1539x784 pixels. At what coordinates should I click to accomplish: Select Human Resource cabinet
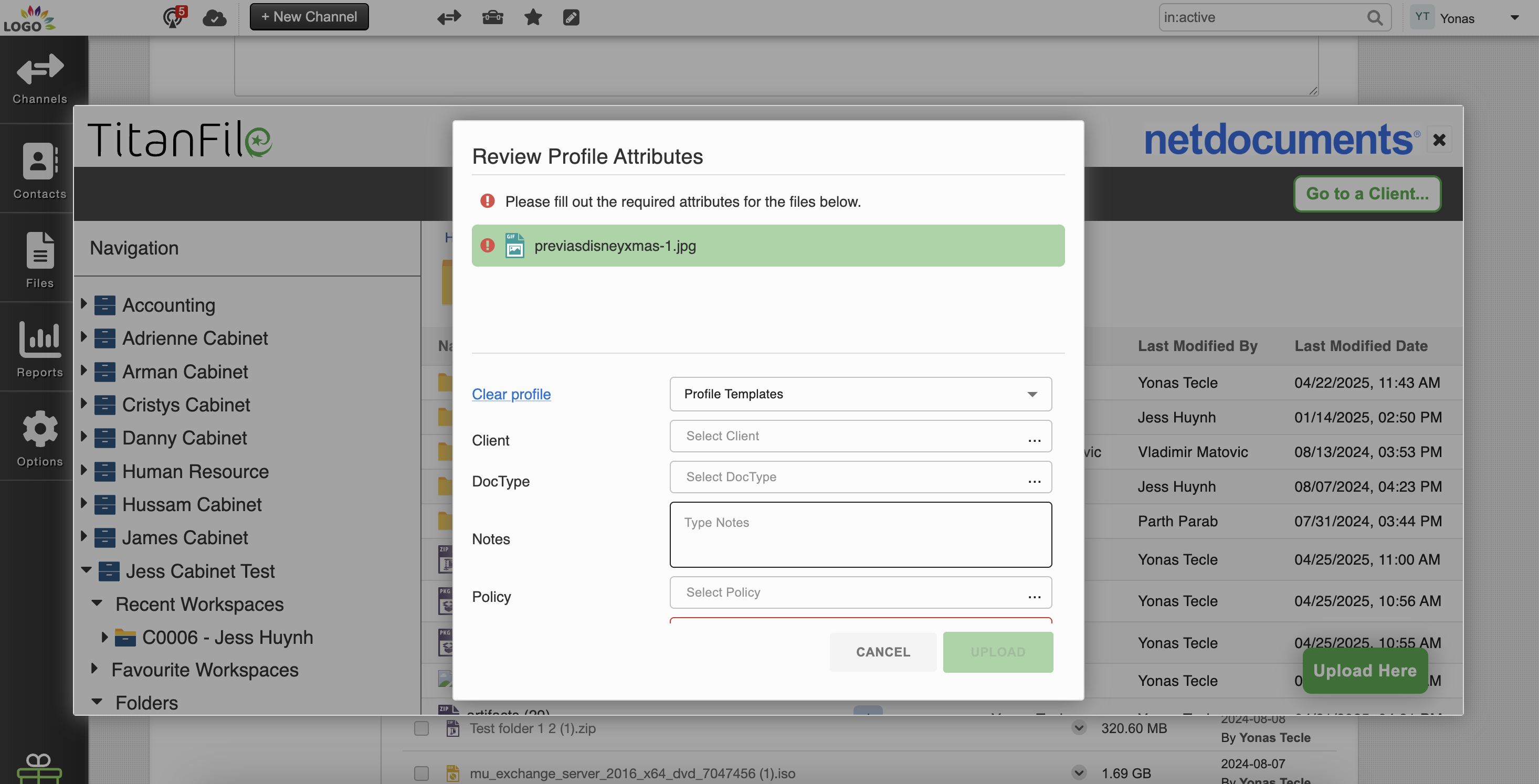pos(195,471)
